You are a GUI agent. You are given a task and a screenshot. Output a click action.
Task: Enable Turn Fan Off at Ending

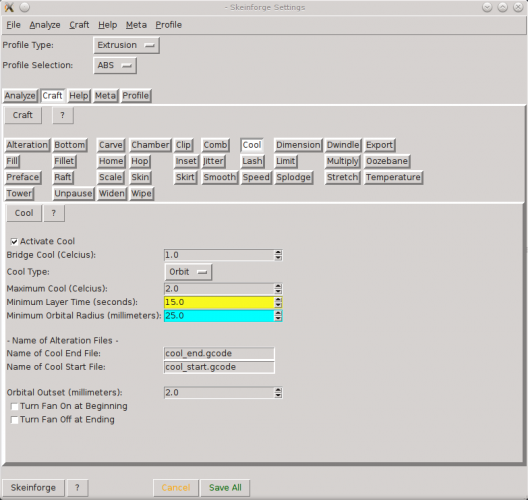(14, 420)
